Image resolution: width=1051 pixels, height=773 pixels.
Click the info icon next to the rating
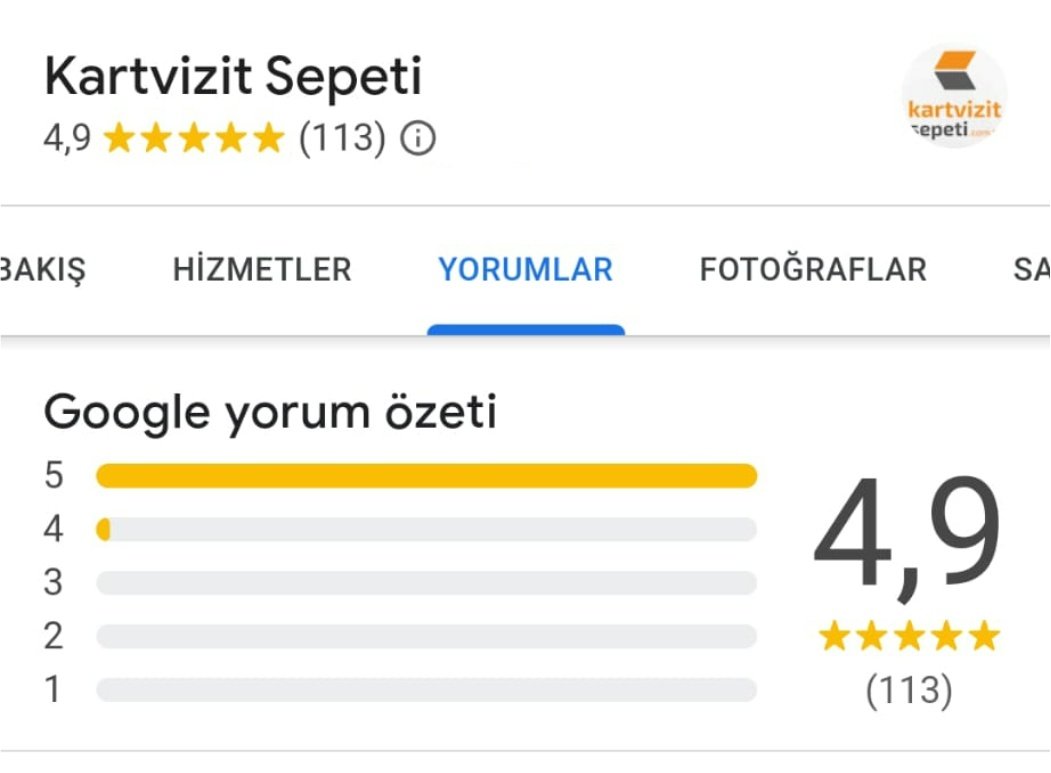pyautogui.click(x=420, y=140)
